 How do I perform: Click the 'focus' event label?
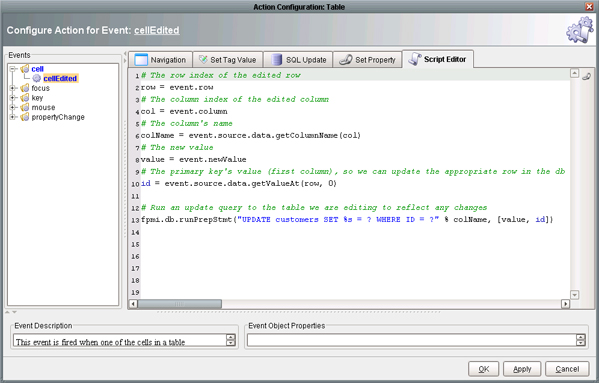(x=40, y=88)
